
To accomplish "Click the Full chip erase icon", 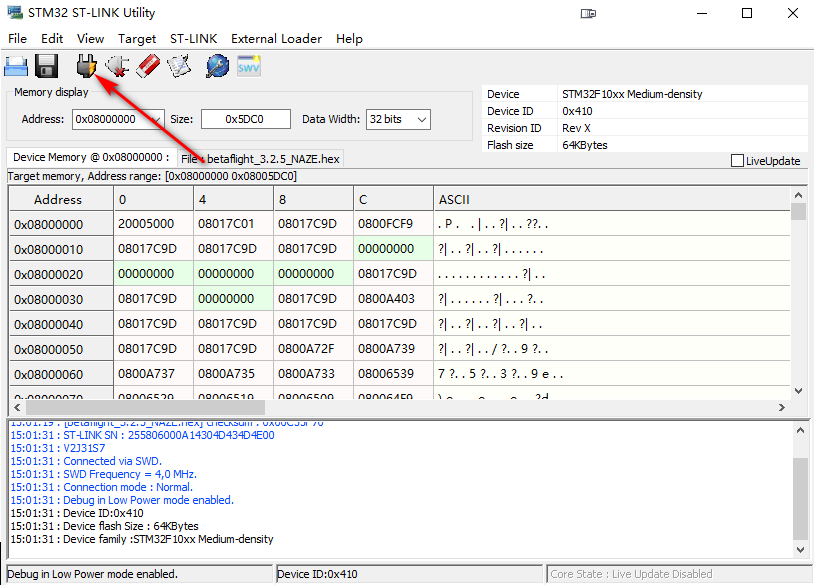I will coord(147,67).
